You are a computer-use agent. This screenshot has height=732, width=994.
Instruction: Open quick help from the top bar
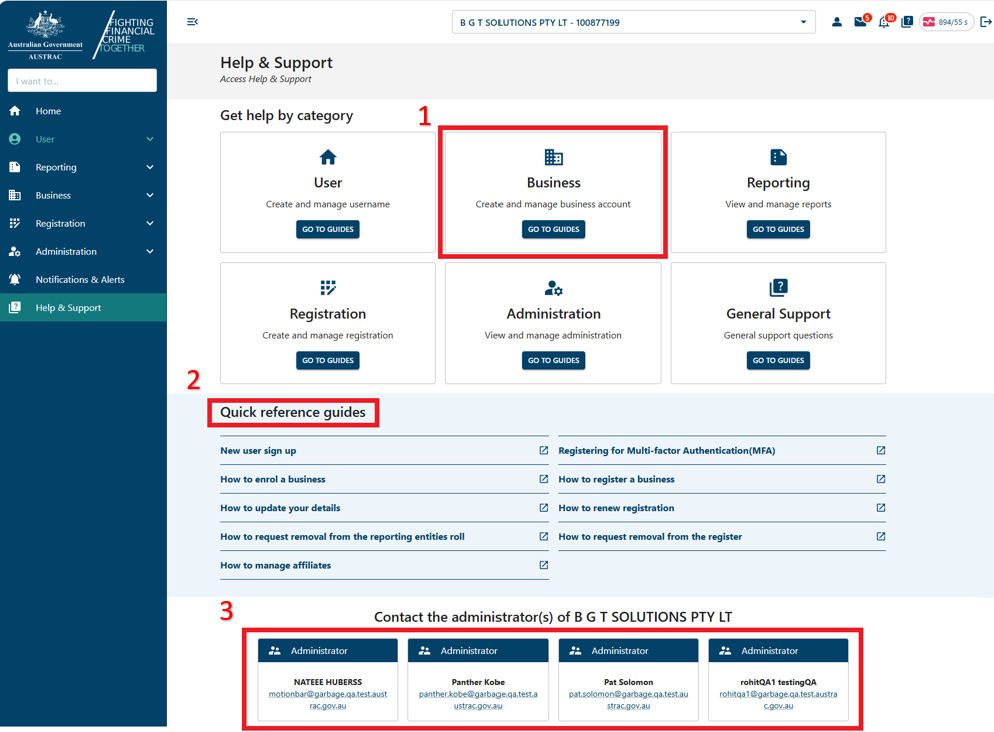(x=908, y=20)
